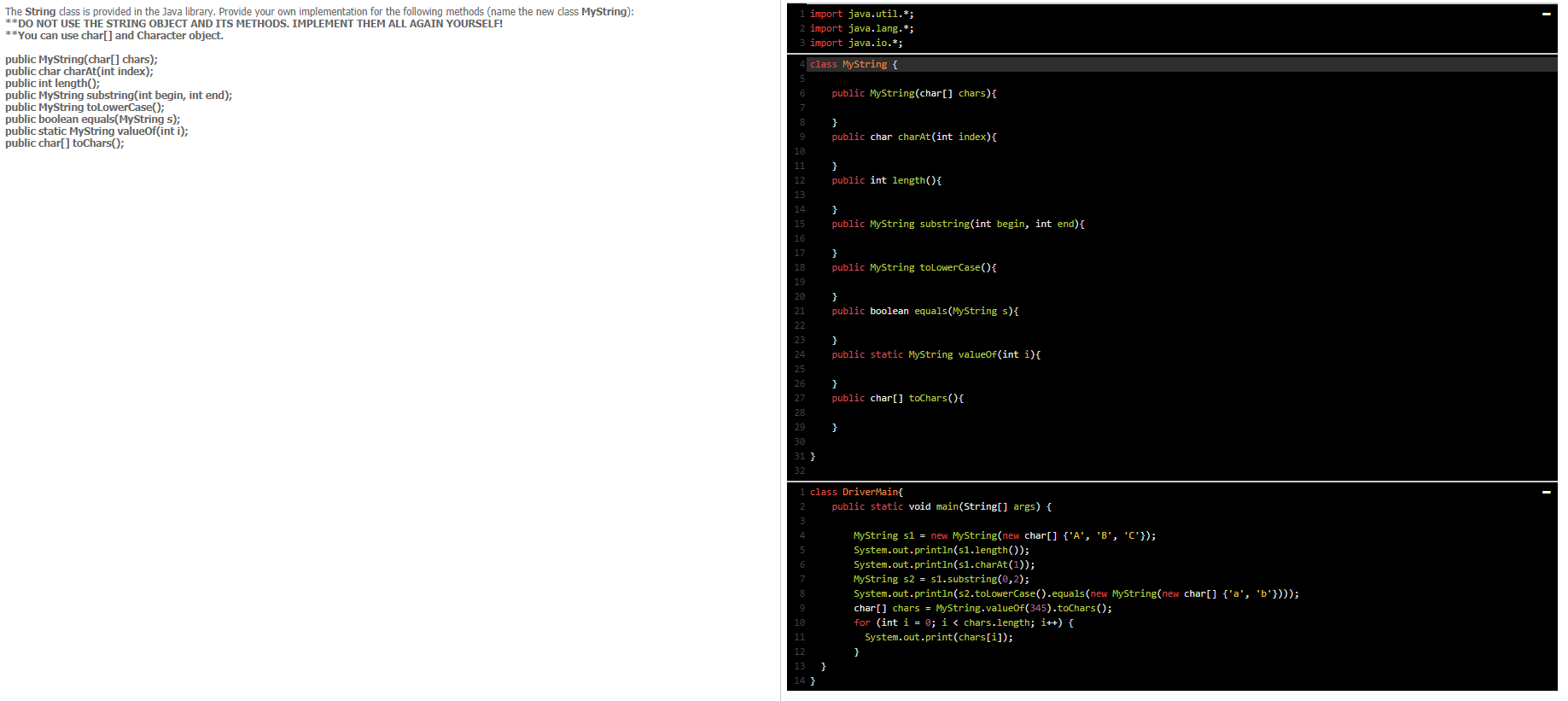1568x701 pixels.
Task: Click the for loop line in DriverMain
Action: [964, 622]
